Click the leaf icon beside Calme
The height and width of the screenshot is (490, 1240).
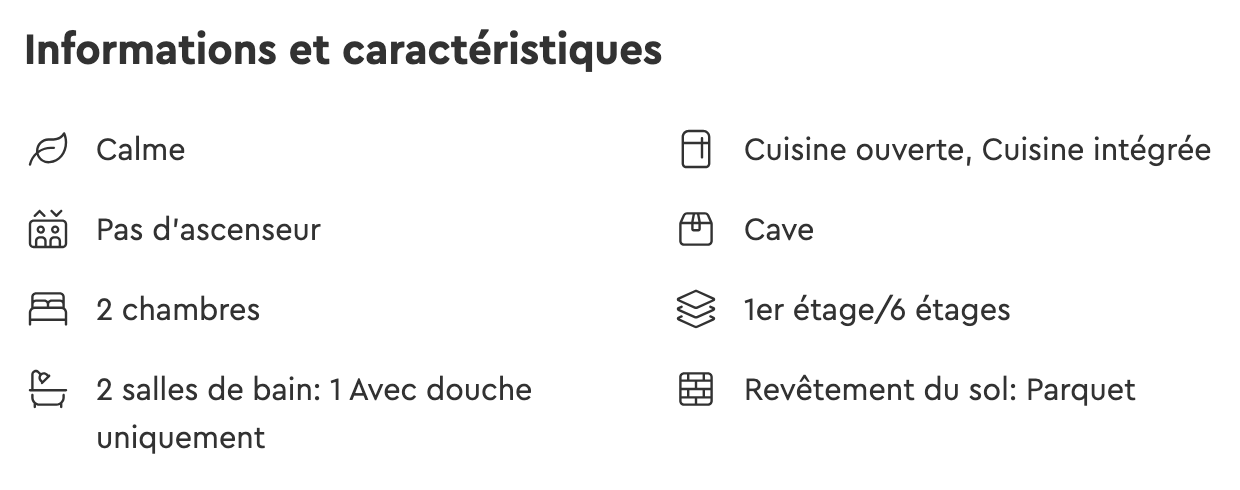[47, 151]
